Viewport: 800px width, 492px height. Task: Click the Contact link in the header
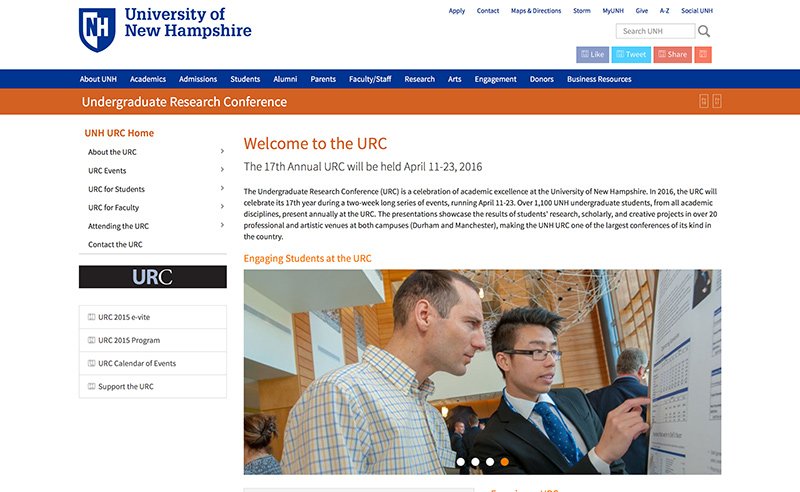coord(488,11)
